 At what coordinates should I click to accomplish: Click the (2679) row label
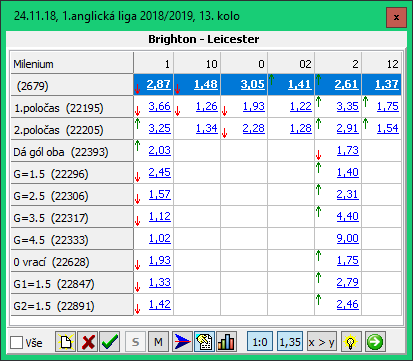coord(72,85)
